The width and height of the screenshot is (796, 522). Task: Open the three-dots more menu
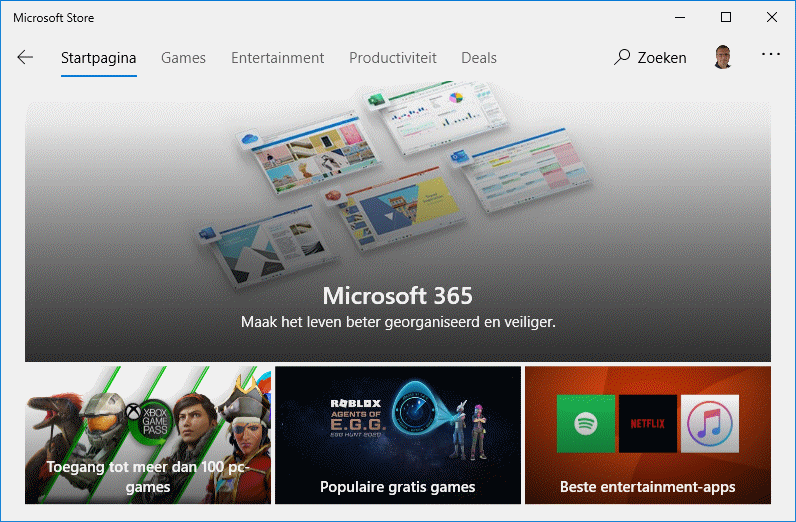771,54
